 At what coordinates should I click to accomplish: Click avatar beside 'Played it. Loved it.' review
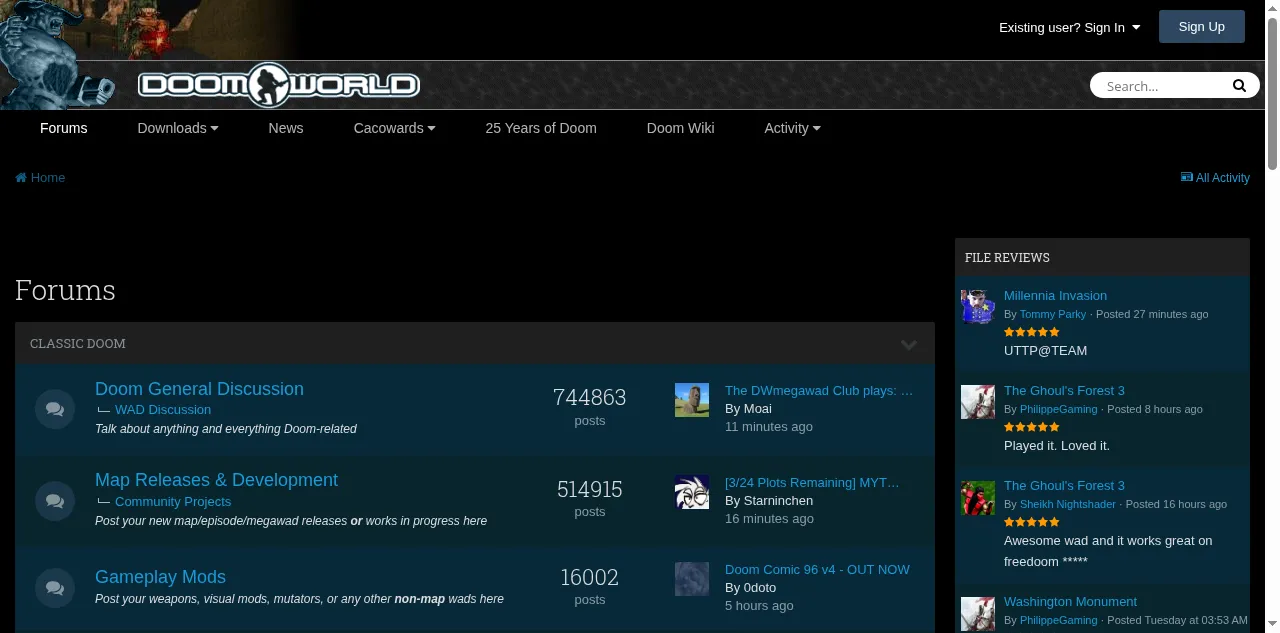[x=978, y=402]
